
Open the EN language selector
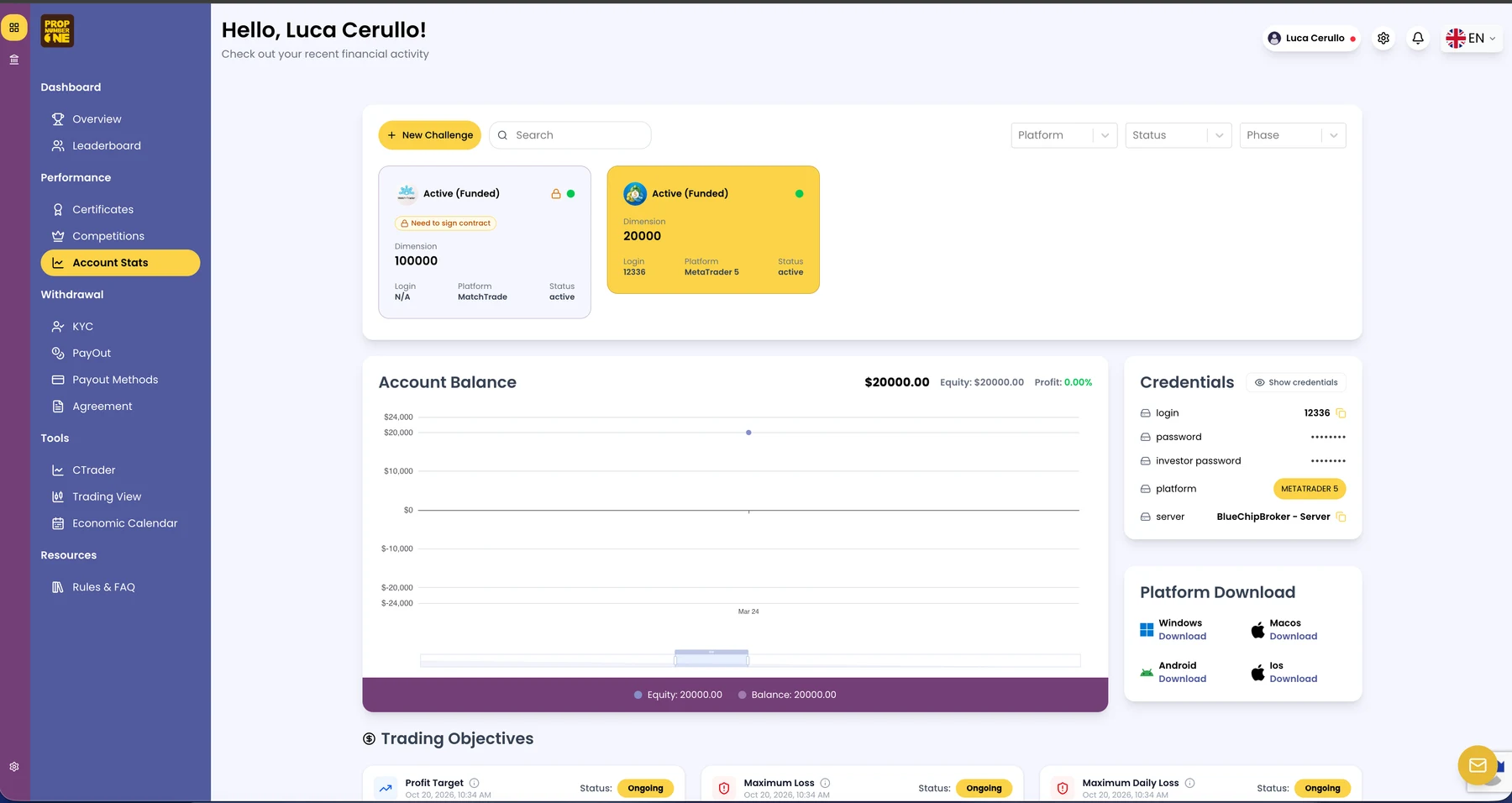click(x=1471, y=38)
